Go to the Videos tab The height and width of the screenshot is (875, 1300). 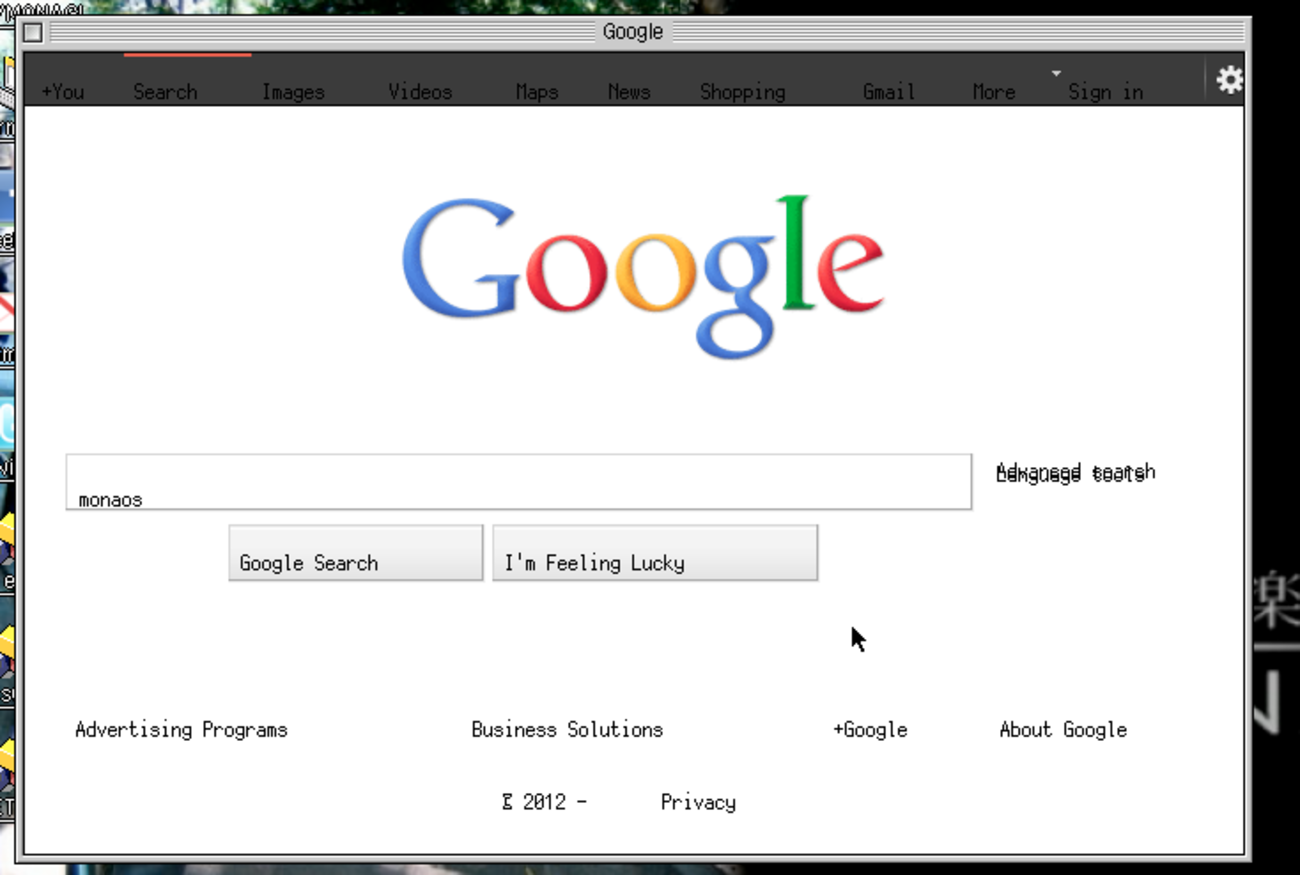(x=420, y=92)
